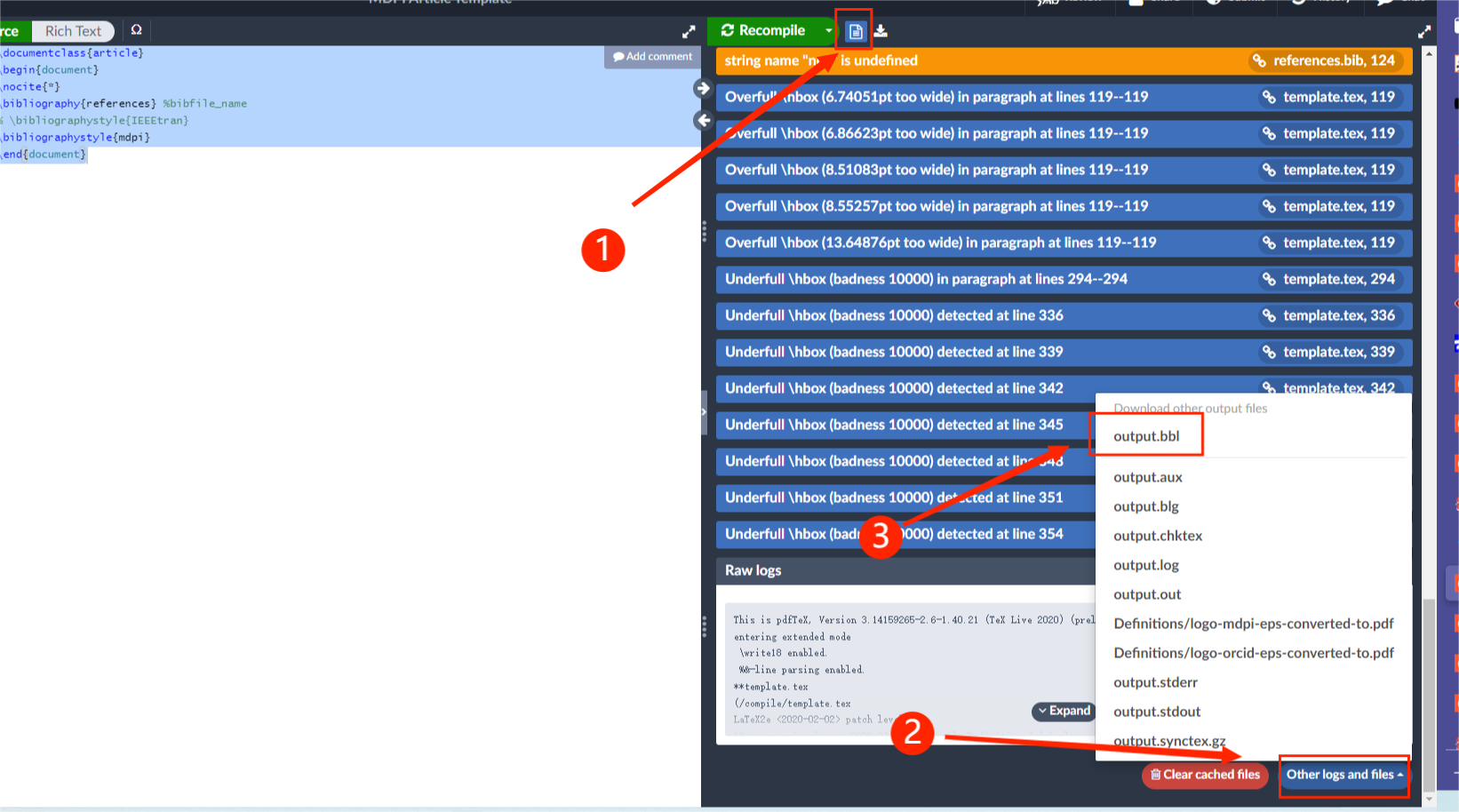The height and width of the screenshot is (812, 1459).
Task: Click the 'Raw logs' section header
Action: 905,570
